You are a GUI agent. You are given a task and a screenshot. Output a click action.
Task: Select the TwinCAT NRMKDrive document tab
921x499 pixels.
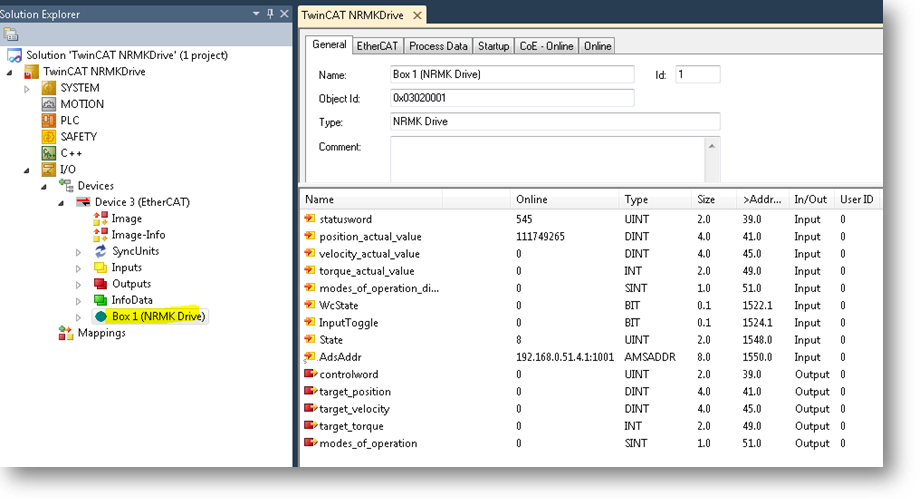click(x=352, y=15)
